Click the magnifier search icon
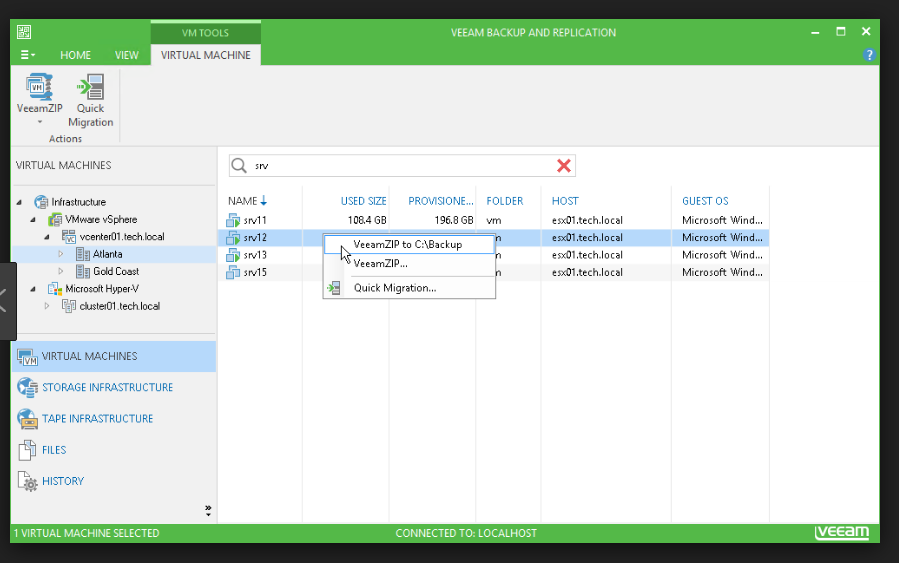Screen dimensions: 899x563 pos(239,166)
